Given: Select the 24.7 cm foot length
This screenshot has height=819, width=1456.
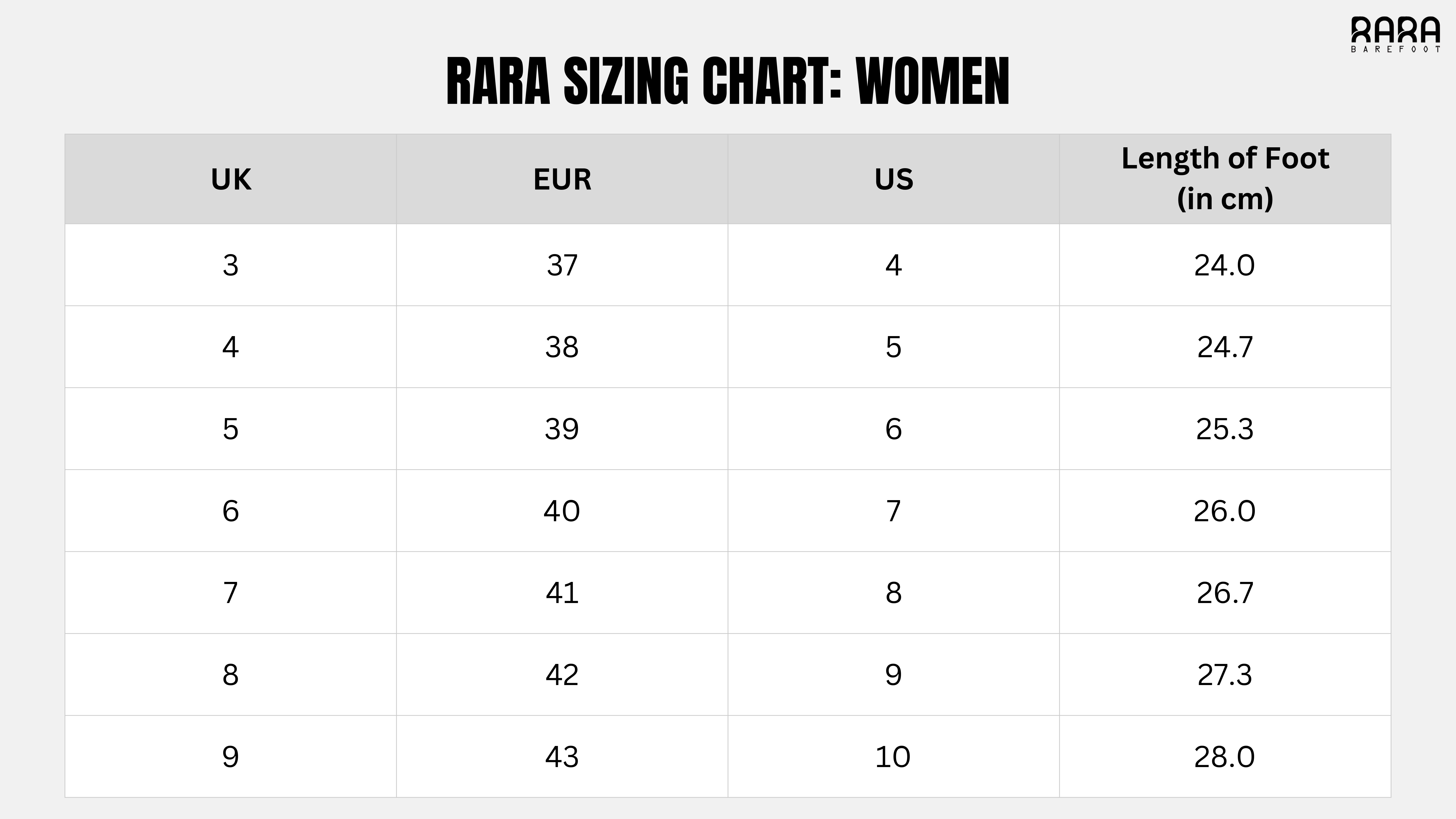Looking at the screenshot, I should pyautogui.click(x=1225, y=347).
